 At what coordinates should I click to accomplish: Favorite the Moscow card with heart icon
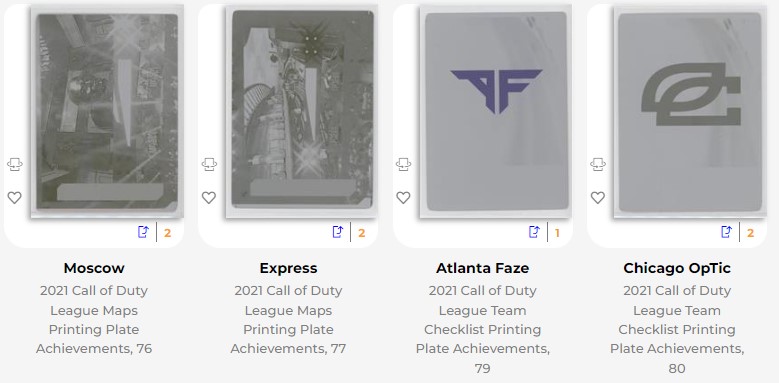click(x=14, y=198)
